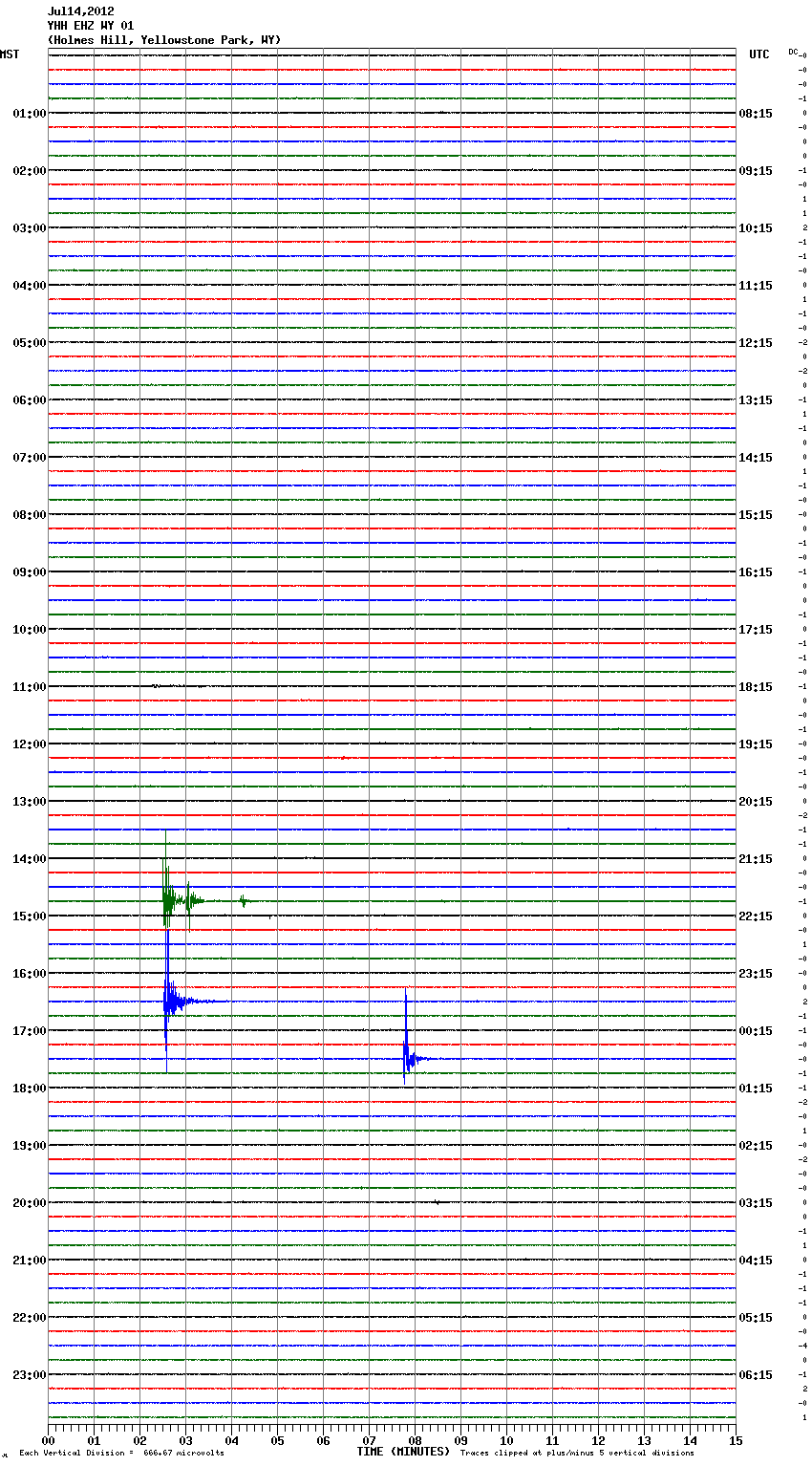Select the 20:00 MST time label
Viewport: 812px width, 1466px height.
pos(30,1203)
